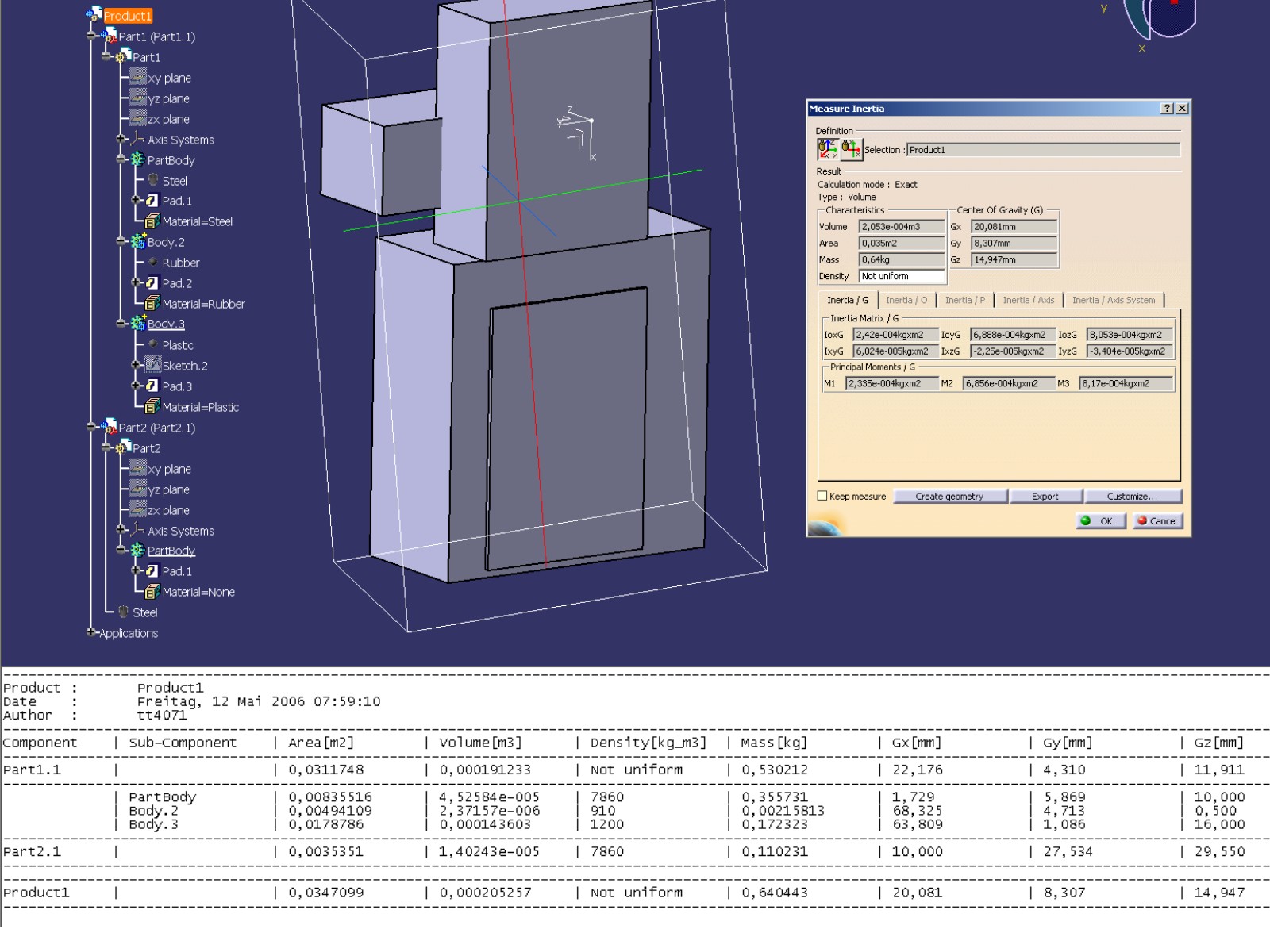Click the compass at top right
1270x952 pixels.
pos(1159,20)
